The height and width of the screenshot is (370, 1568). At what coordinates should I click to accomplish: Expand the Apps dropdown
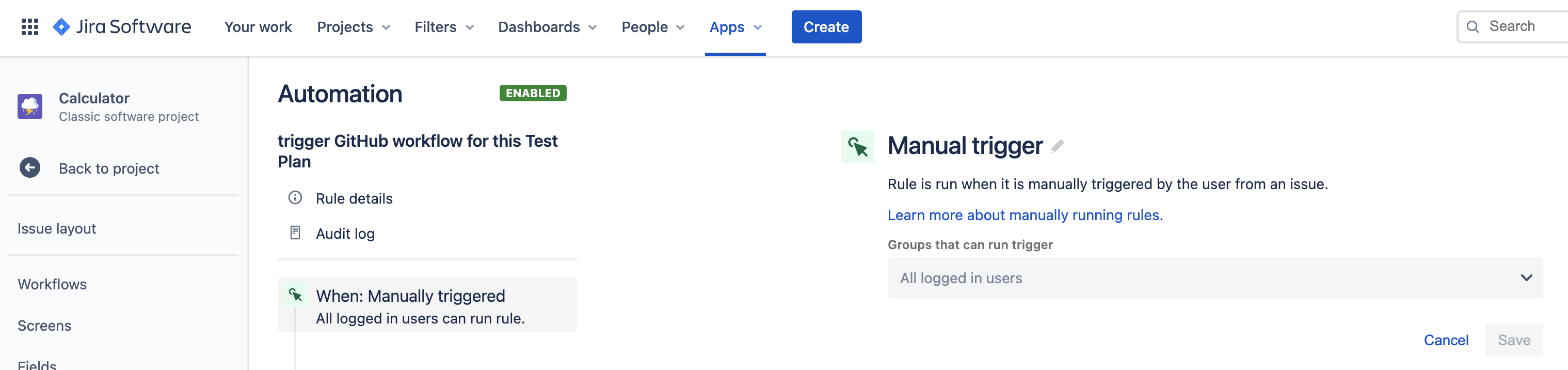[x=735, y=27]
